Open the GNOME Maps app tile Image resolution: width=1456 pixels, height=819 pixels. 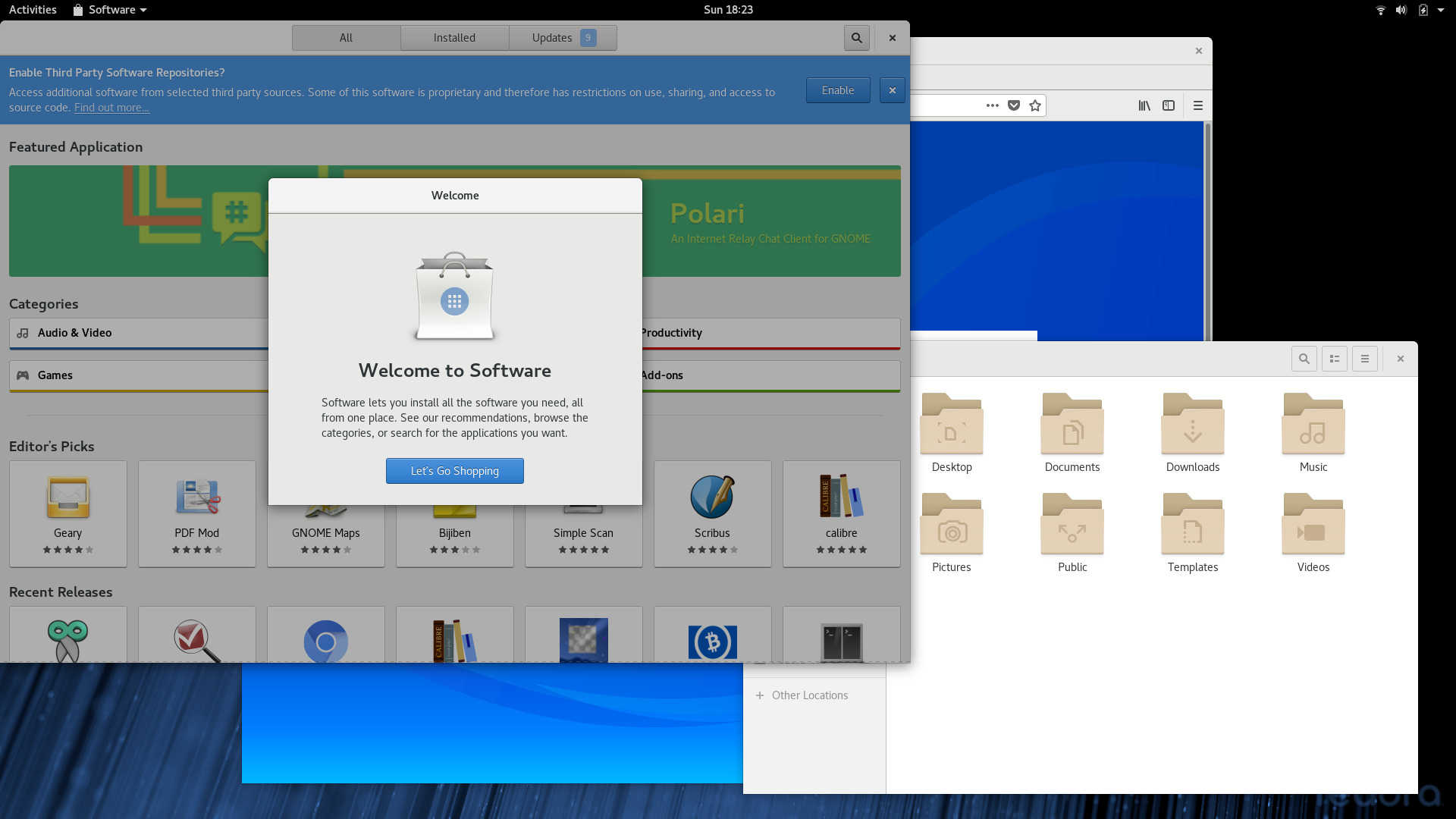[x=326, y=536]
